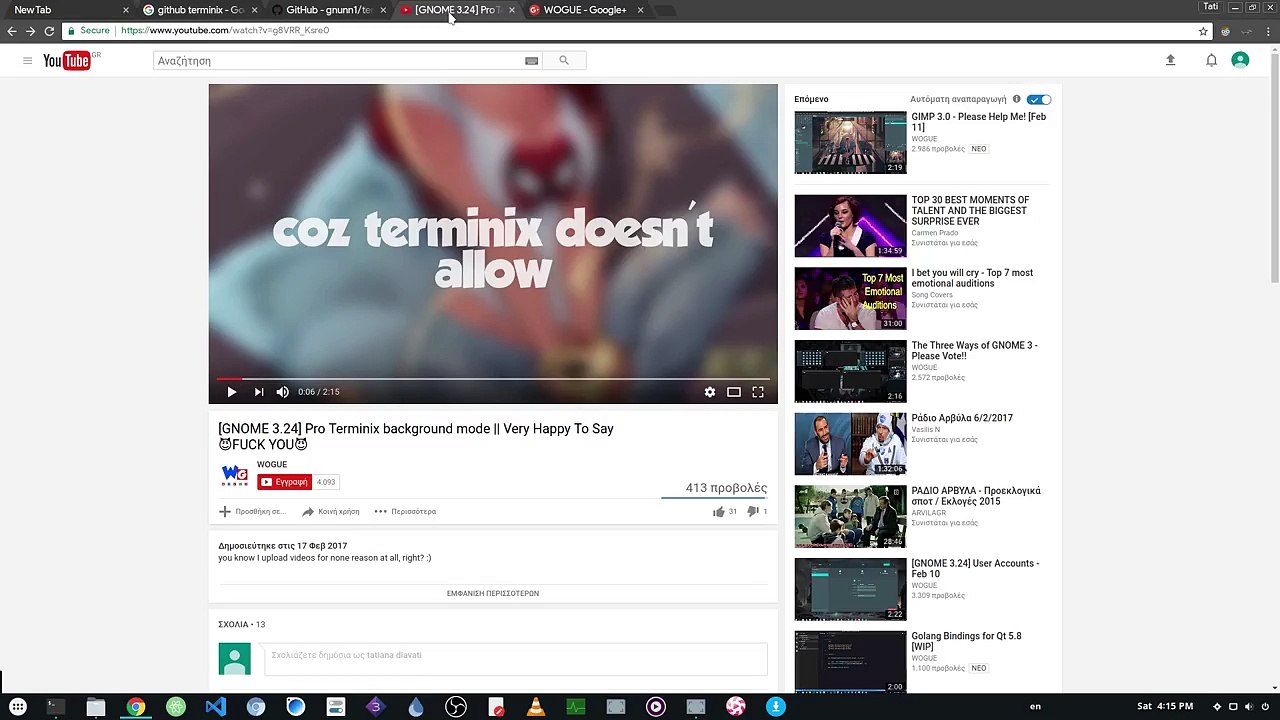
Task: Open 'Ράδιο Αρβύλα 6/2/2017' video thumbnail
Action: 850,444
